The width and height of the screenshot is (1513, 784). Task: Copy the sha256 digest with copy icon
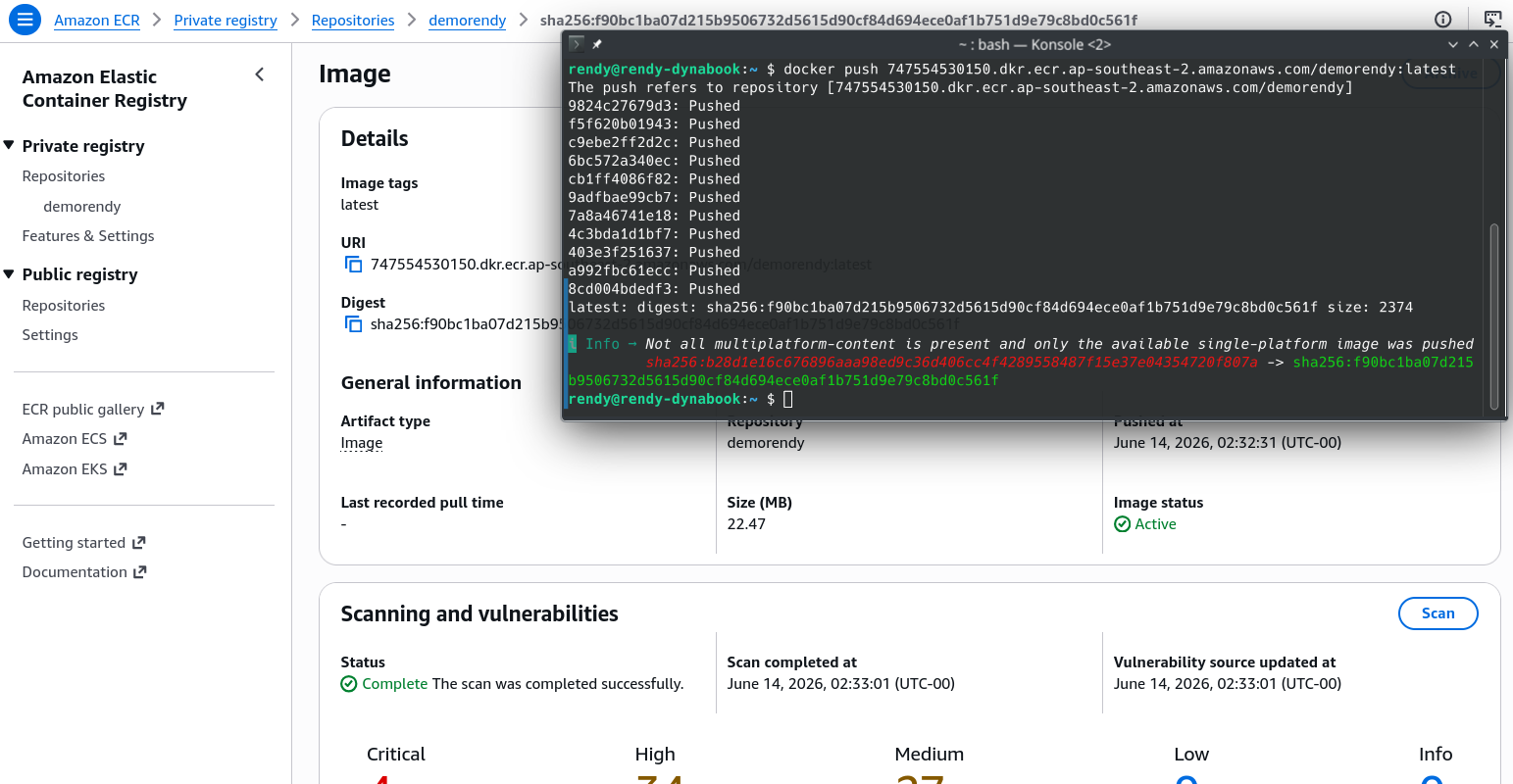[354, 324]
